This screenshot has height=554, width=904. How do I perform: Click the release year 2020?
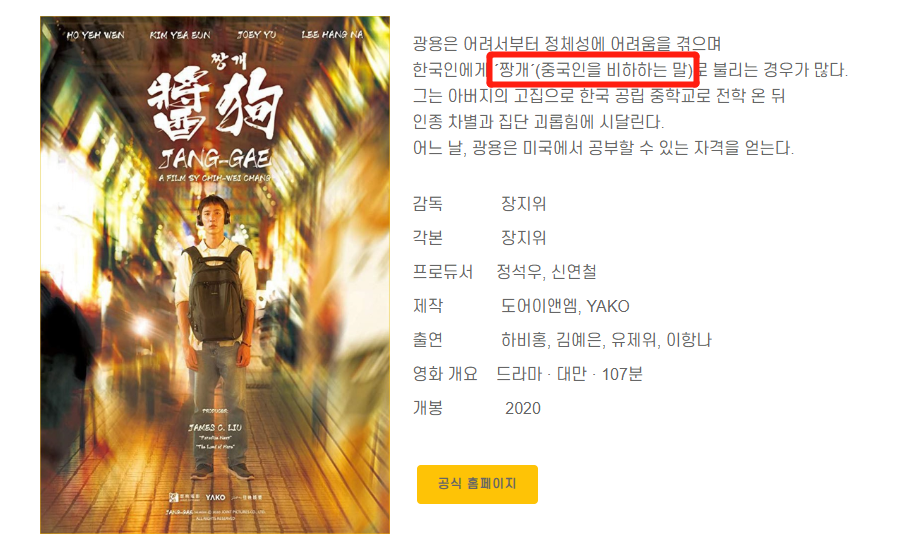pos(523,408)
